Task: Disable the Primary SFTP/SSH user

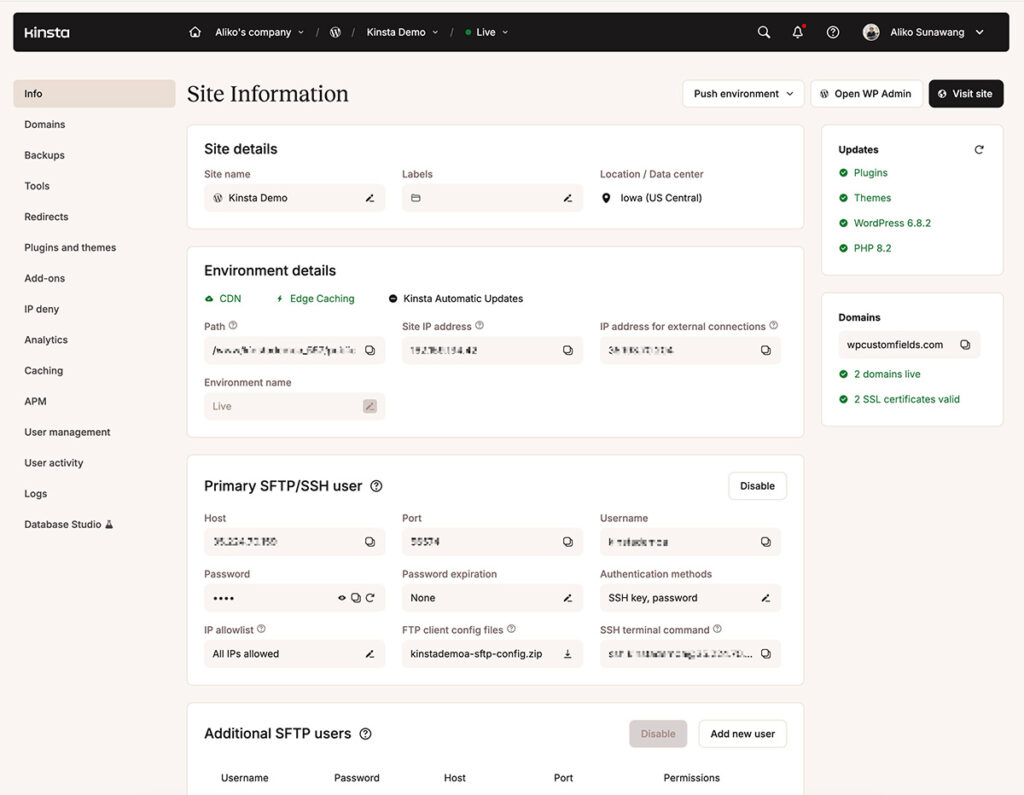Action: (757, 486)
